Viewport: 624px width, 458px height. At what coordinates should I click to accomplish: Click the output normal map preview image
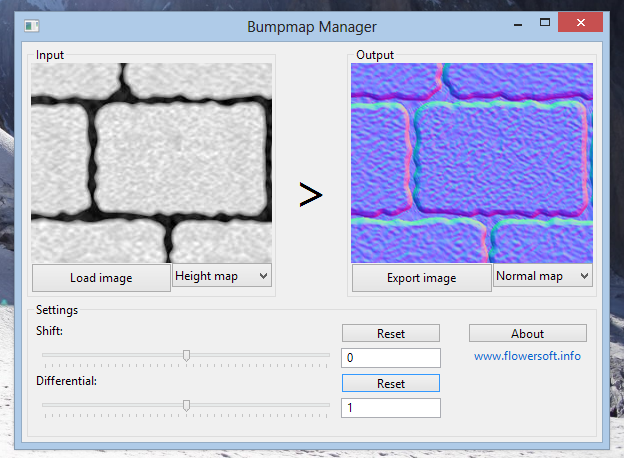click(472, 163)
